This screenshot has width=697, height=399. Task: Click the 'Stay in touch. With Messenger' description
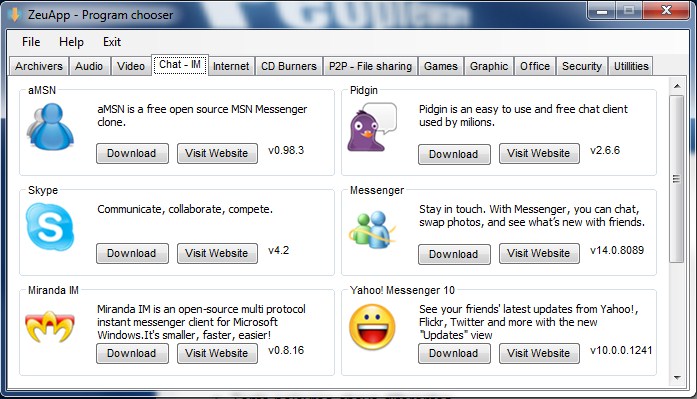(x=532, y=215)
